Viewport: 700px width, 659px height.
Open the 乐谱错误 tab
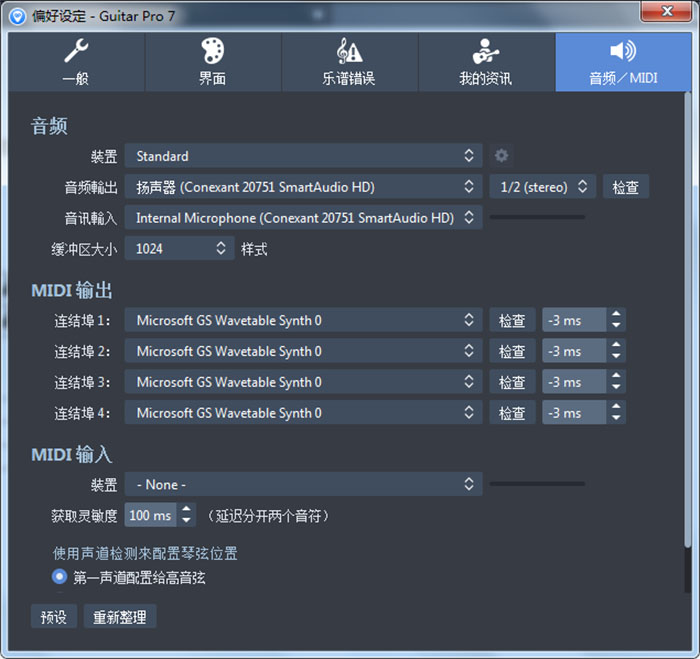350,62
